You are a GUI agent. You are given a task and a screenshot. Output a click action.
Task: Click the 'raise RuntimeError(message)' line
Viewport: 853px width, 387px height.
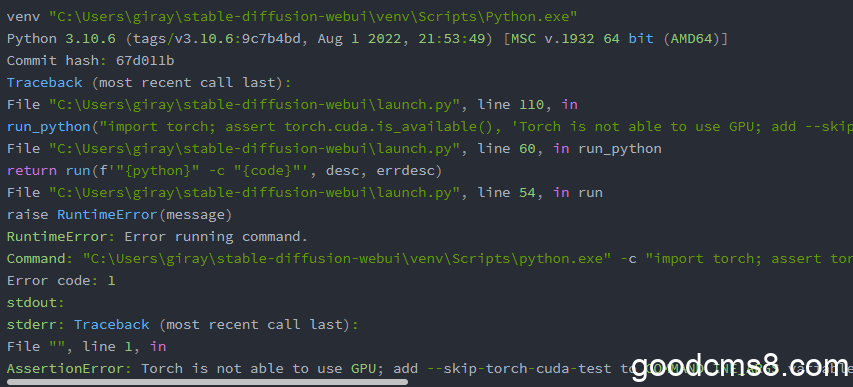[119, 215]
